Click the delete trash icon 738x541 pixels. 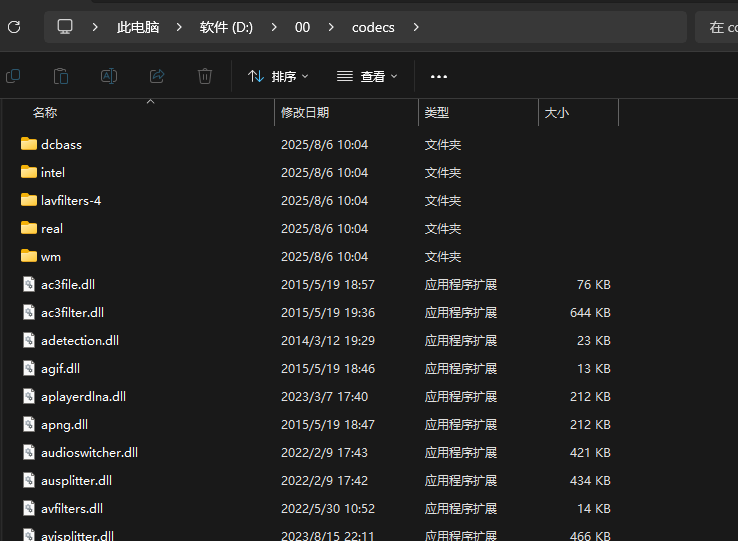[x=205, y=76]
